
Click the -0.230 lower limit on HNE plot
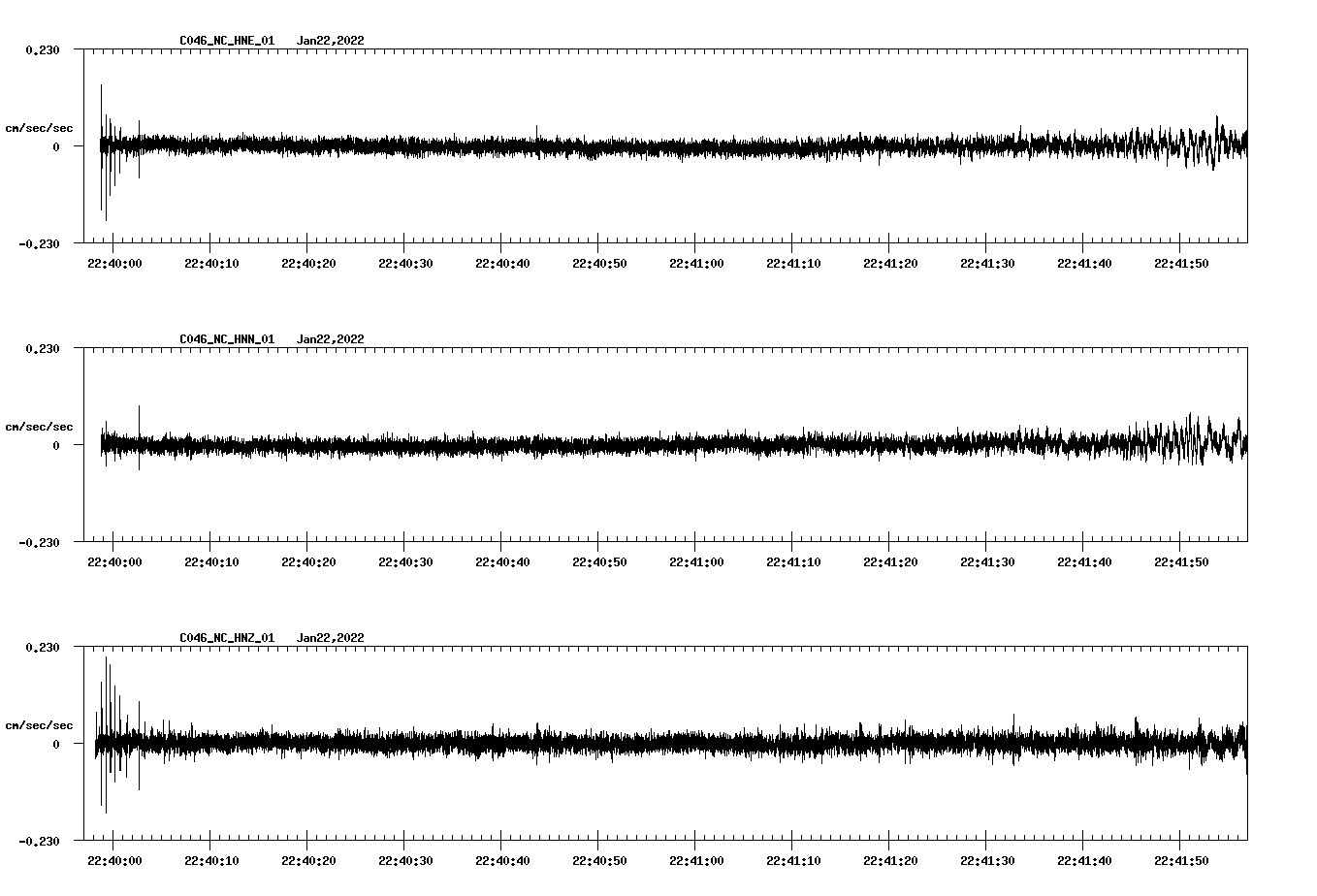pyautogui.click(x=39, y=243)
